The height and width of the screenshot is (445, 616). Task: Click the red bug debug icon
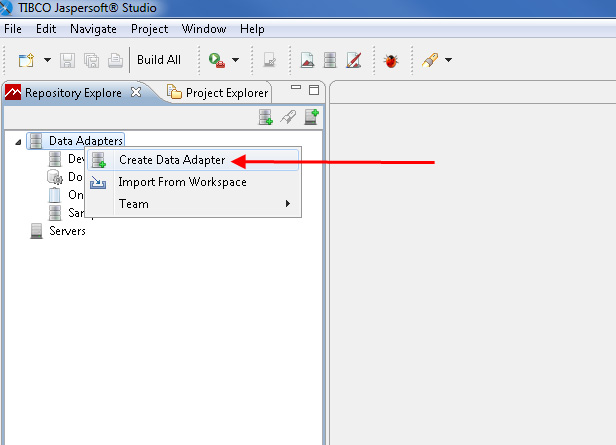click(x=391, y=60)
